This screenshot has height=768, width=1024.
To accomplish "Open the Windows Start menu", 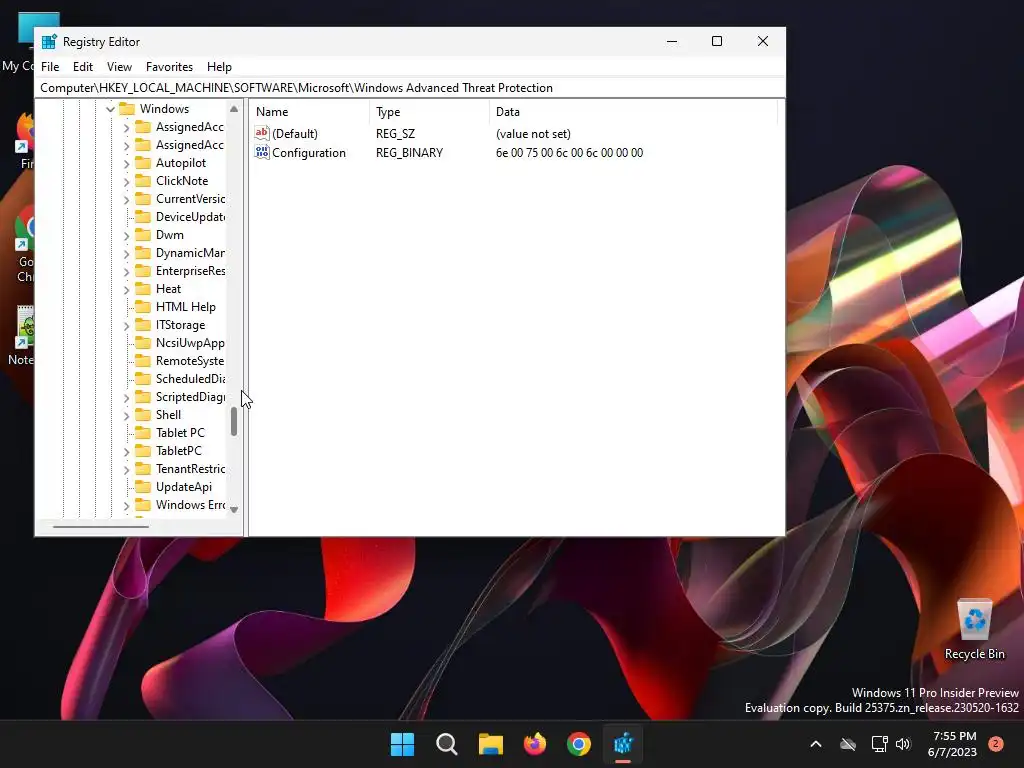I will 402,744.
